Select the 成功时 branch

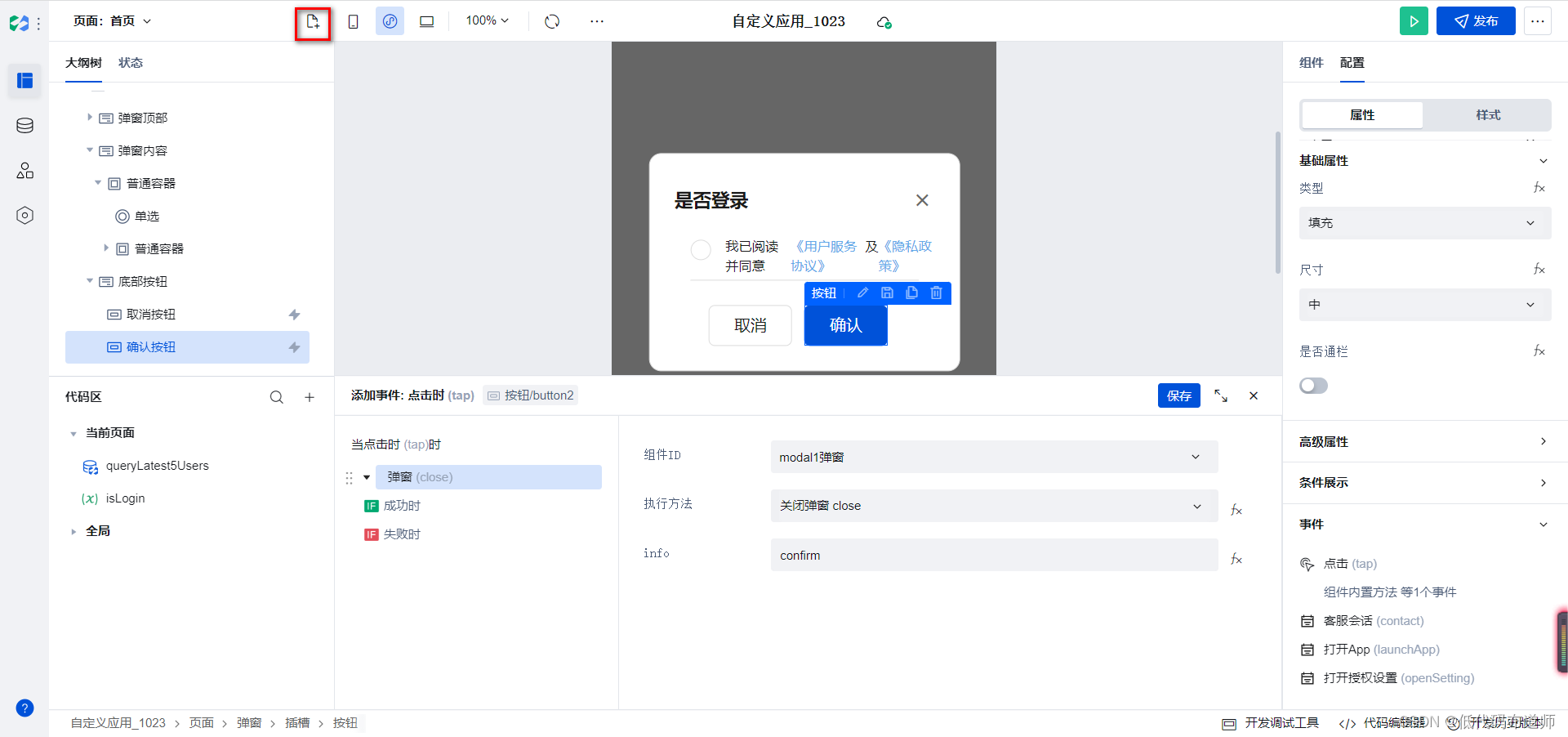(x=392, y=506)
